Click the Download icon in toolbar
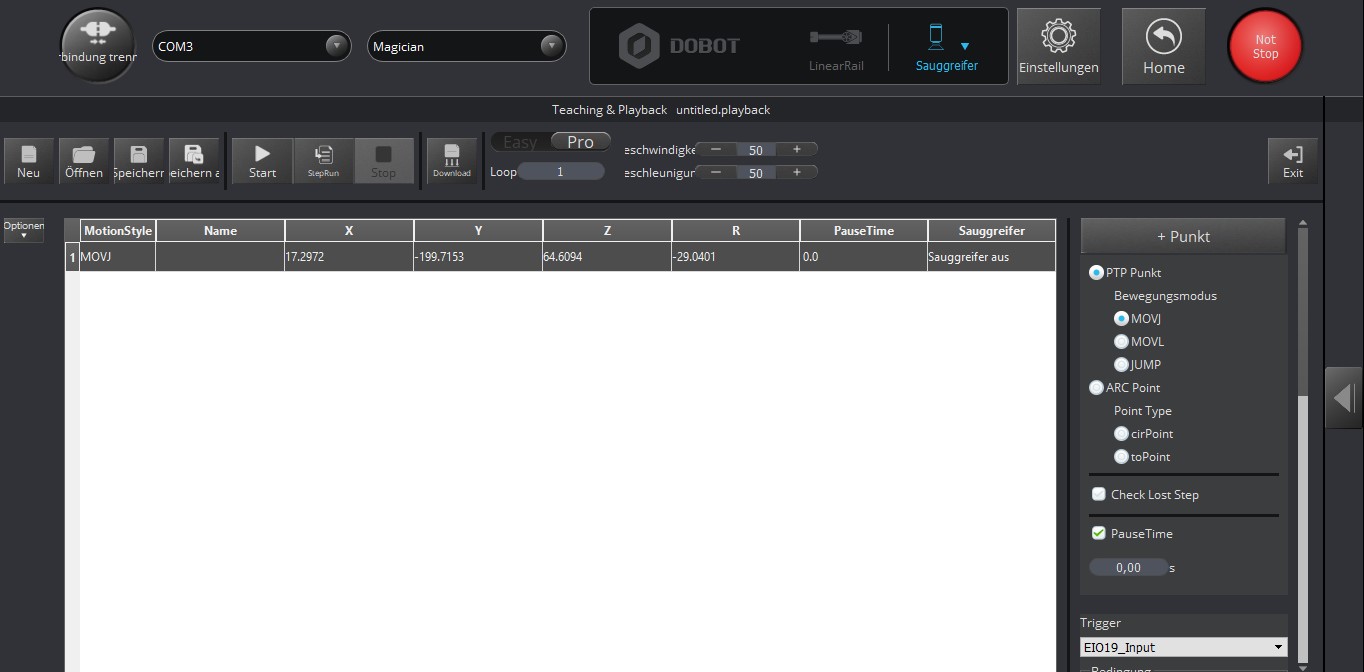Image resolution: width=1364 pixels, height=672 pixels. [x=451, y=160]
